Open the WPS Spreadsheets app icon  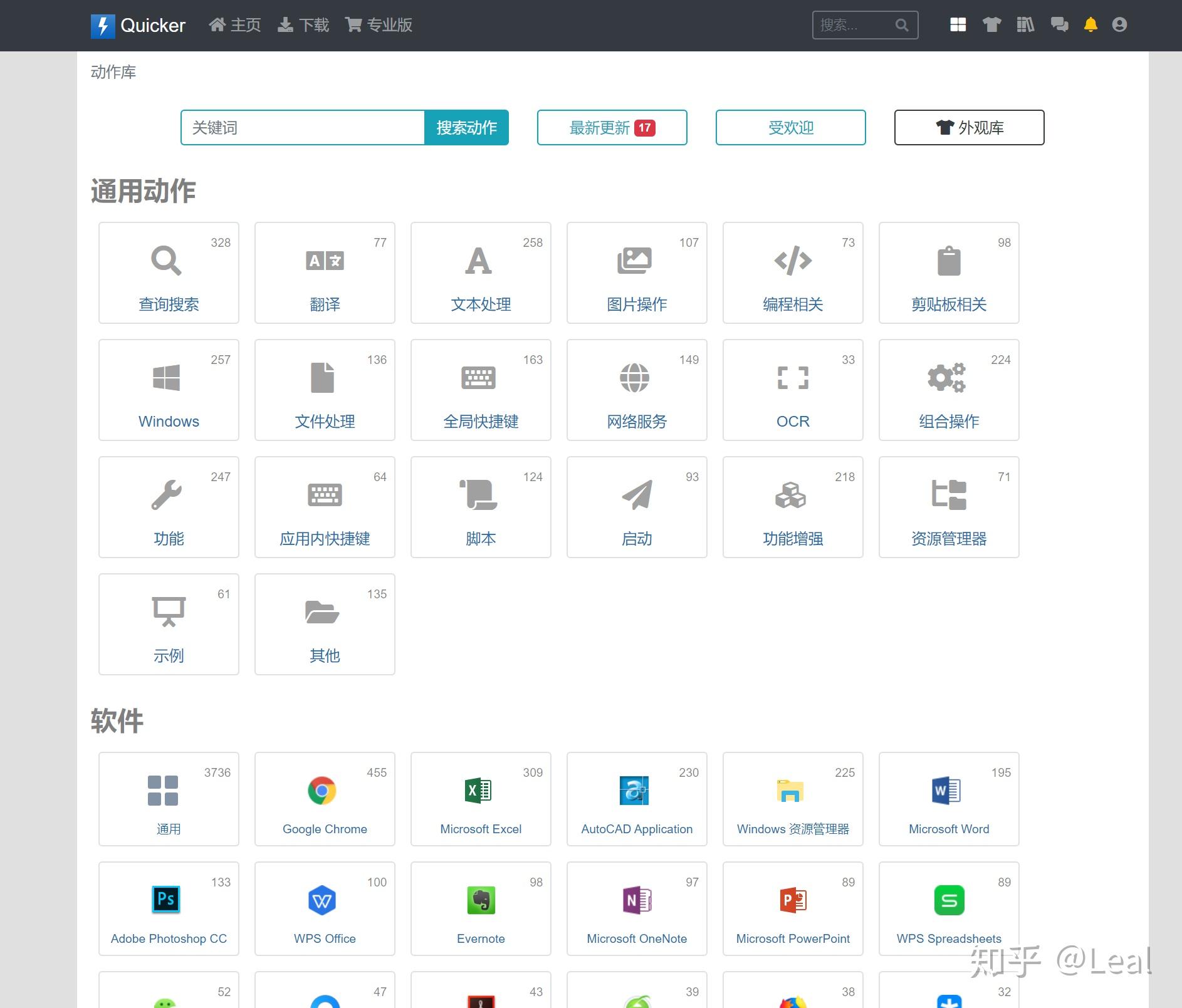949,900
